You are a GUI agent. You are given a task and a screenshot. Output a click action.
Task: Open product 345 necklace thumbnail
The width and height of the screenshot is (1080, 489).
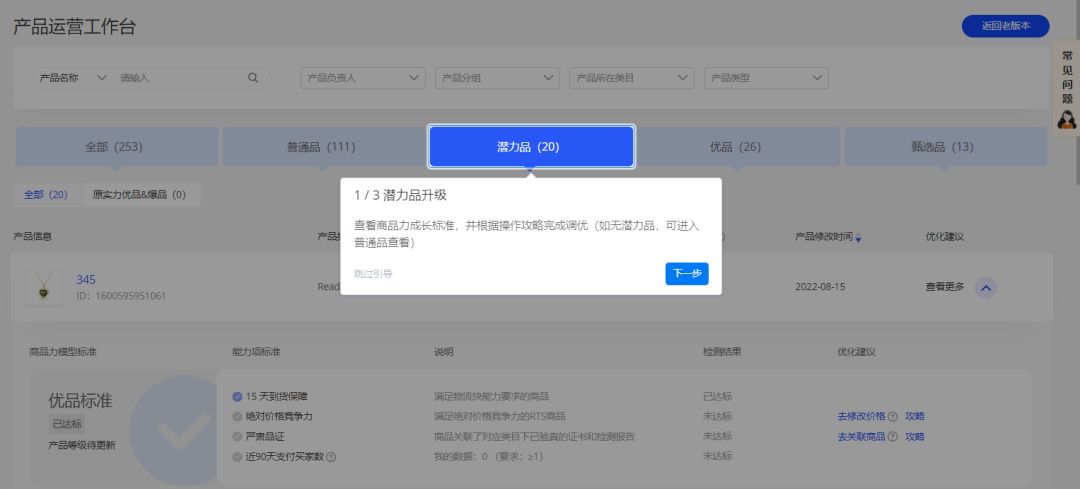[x=44, y=287]
